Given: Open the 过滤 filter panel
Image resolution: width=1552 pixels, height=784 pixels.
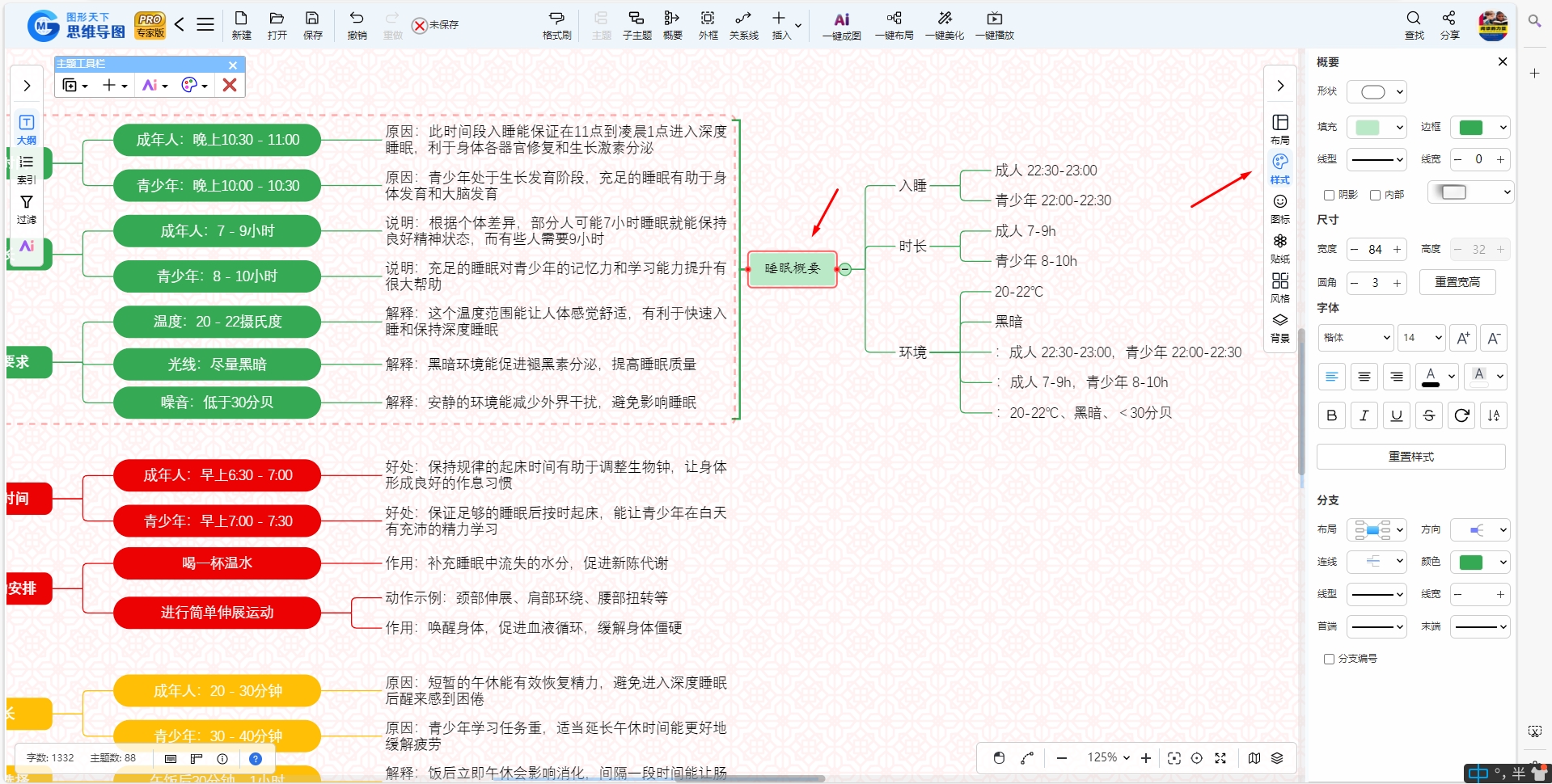Looking at the screenshot, I should pyautogui.click(x=27, y=209).
